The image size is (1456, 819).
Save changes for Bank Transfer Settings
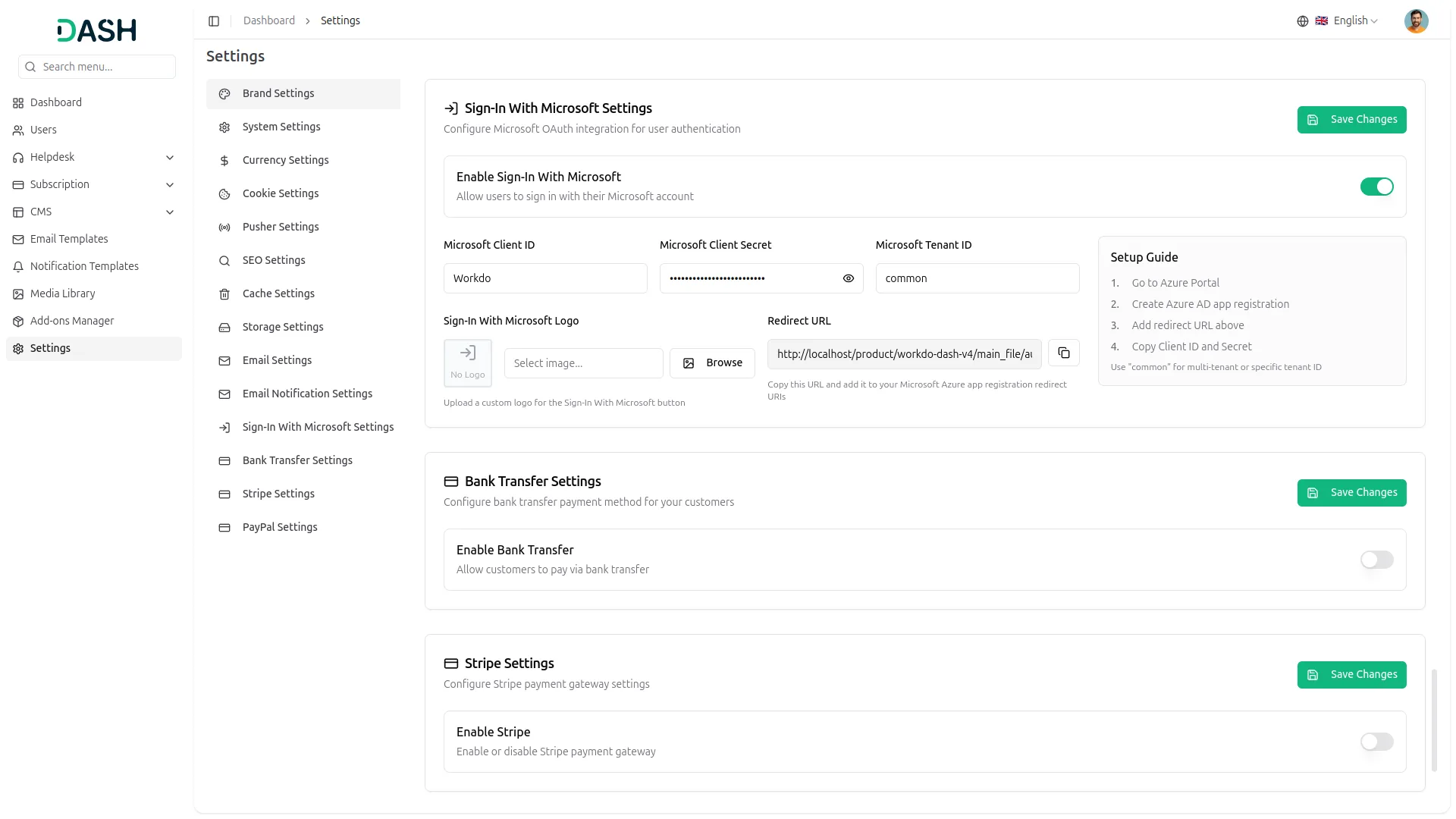point(1351,493)
